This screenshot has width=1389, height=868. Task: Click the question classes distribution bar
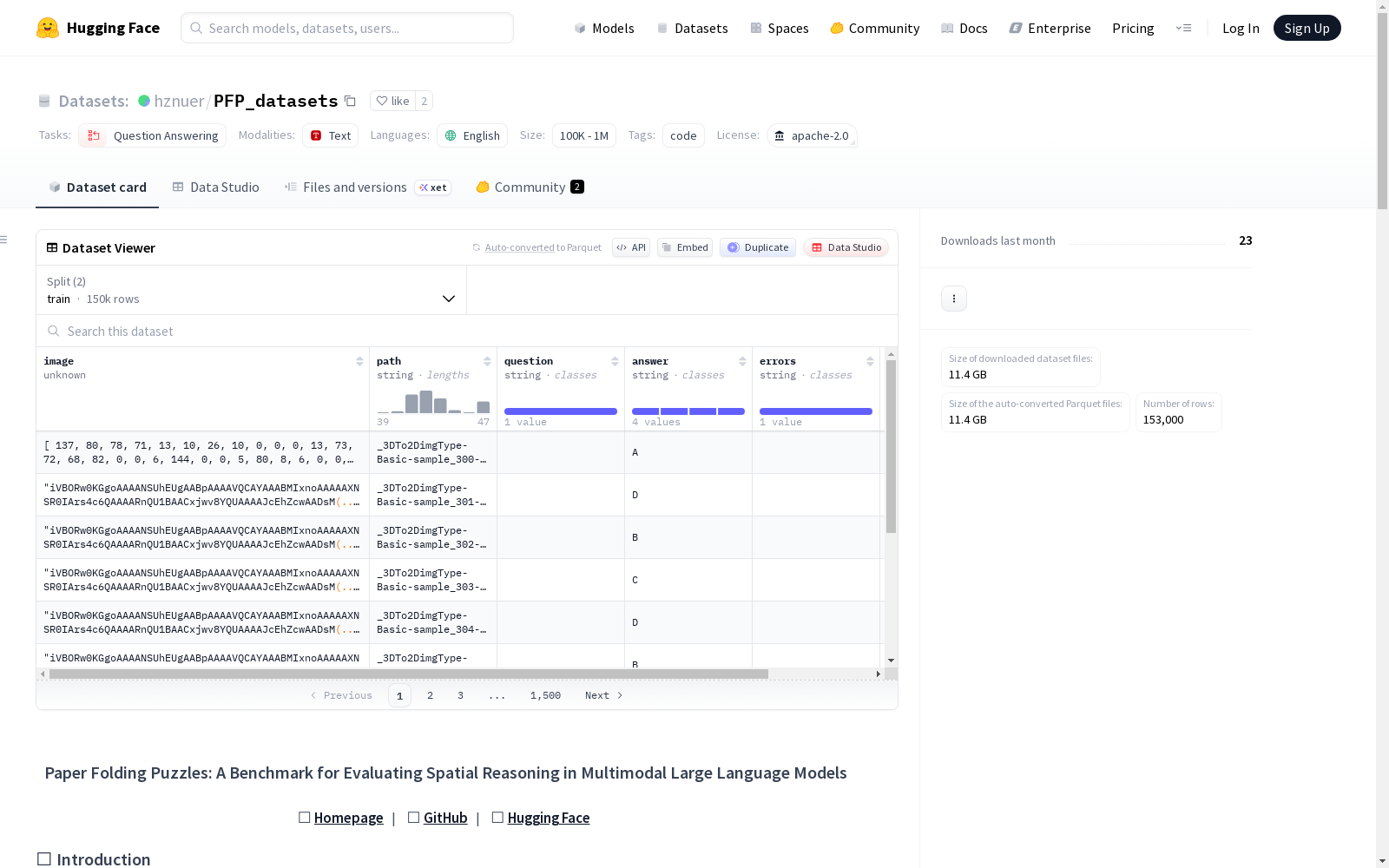click(x=561, y=411)
